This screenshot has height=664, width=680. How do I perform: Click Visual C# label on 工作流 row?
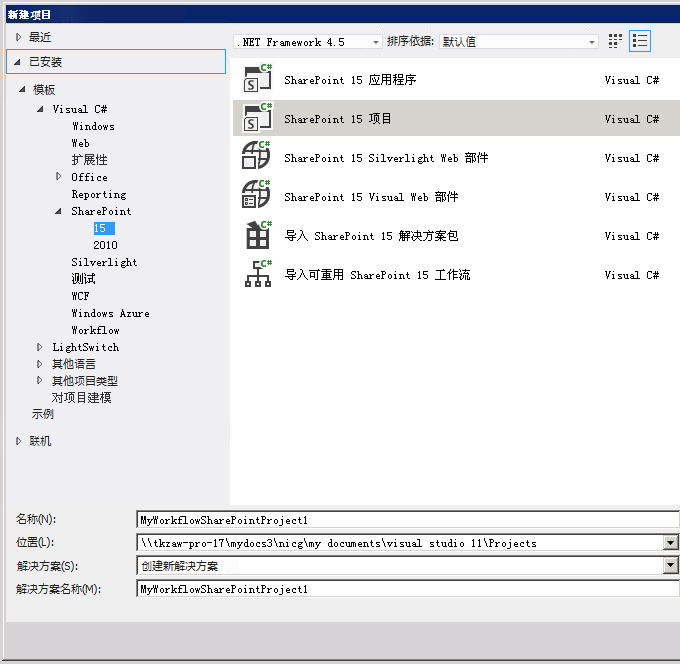click(x=631, y=275)
